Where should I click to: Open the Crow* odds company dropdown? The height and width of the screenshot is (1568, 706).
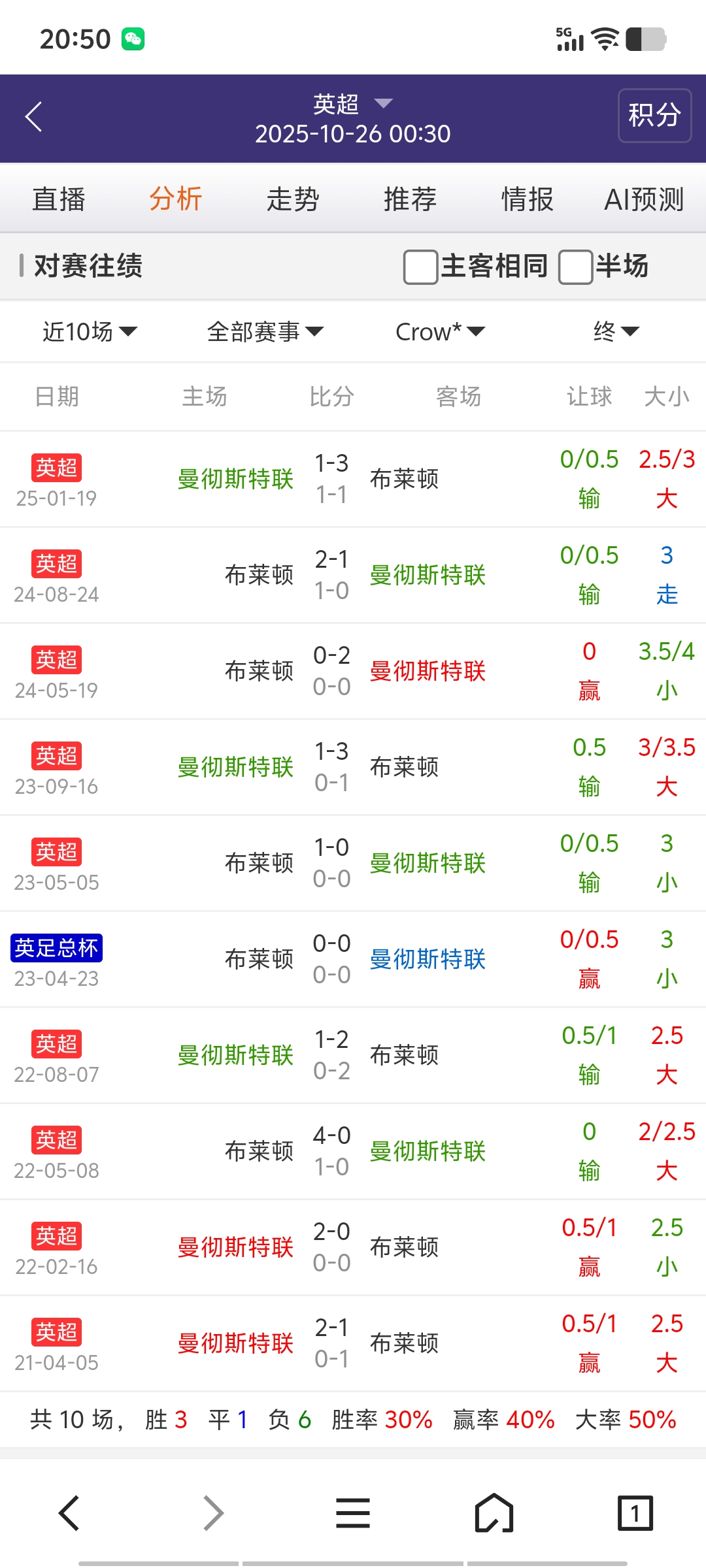440,332
